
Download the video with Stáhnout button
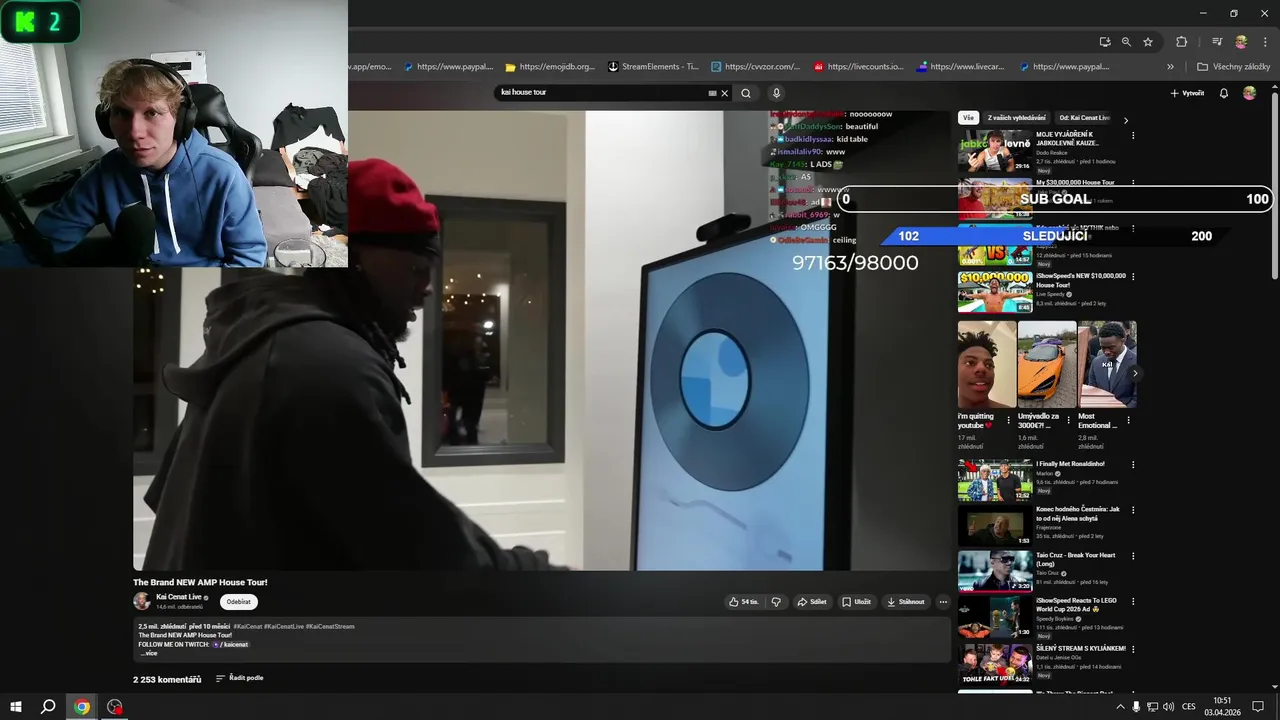[x=905, y=602]
